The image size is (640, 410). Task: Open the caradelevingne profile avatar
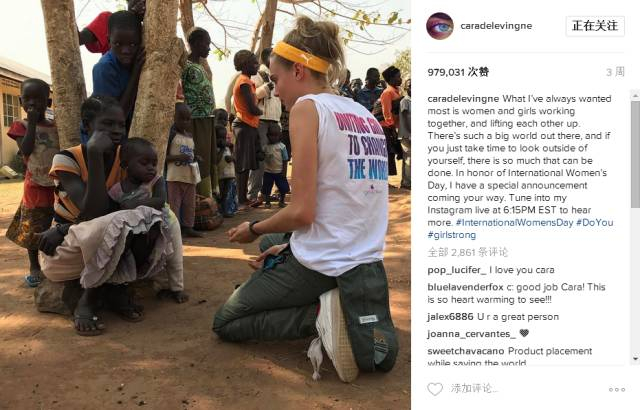440,26
